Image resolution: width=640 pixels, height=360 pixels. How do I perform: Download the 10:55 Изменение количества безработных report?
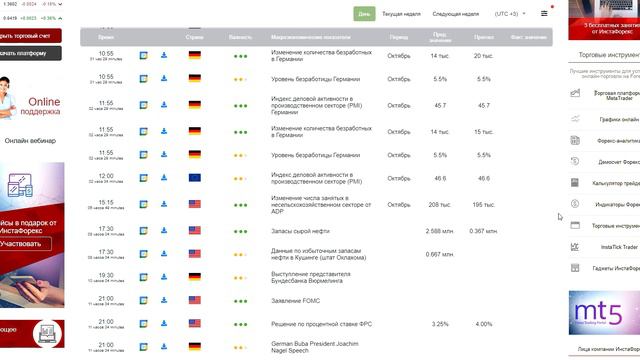click(164, 55)
